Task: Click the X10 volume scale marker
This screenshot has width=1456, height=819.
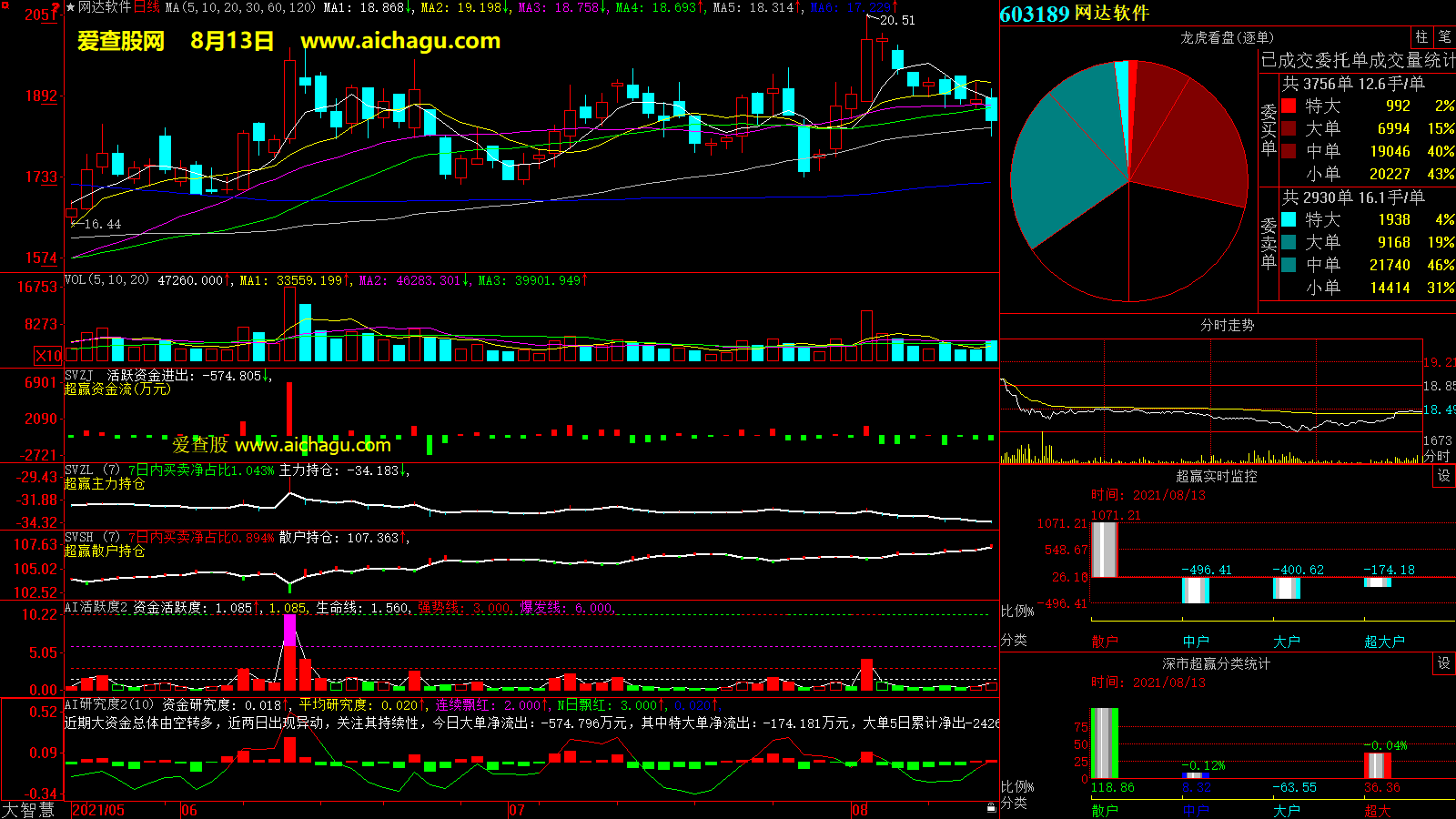Action: (x=48, y=356)
